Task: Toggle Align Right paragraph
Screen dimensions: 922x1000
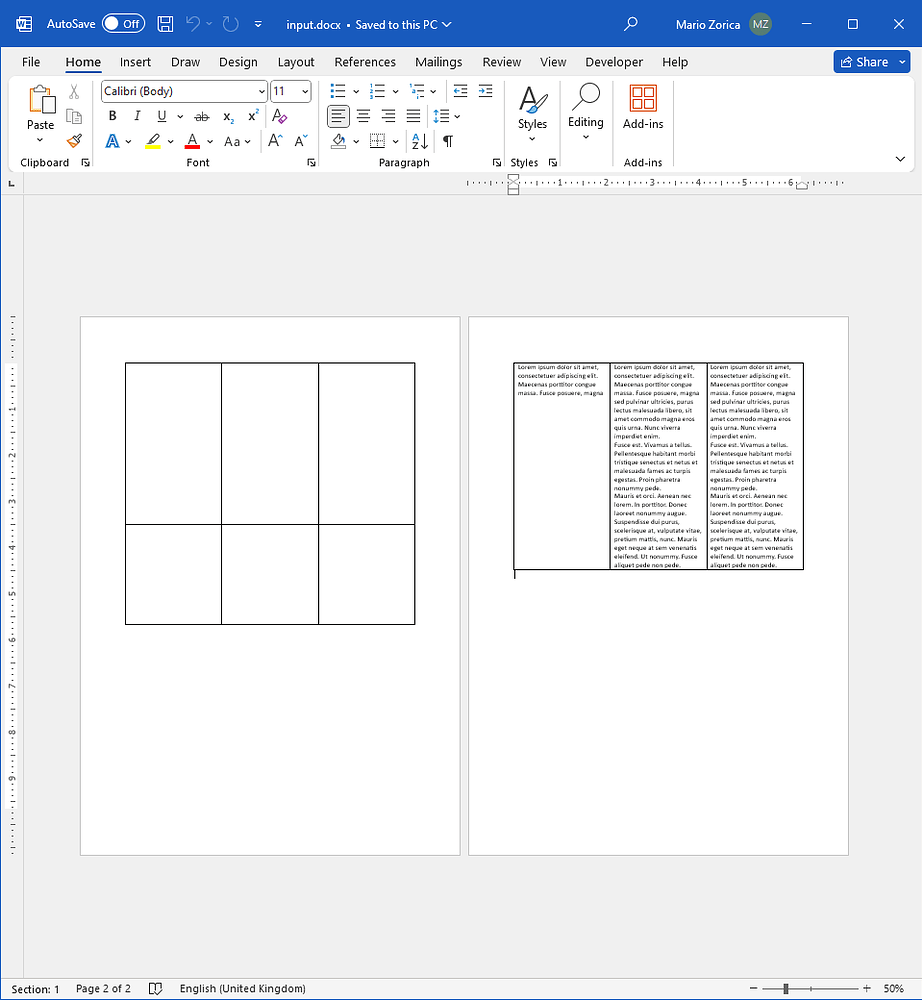Action: [388, 116]
